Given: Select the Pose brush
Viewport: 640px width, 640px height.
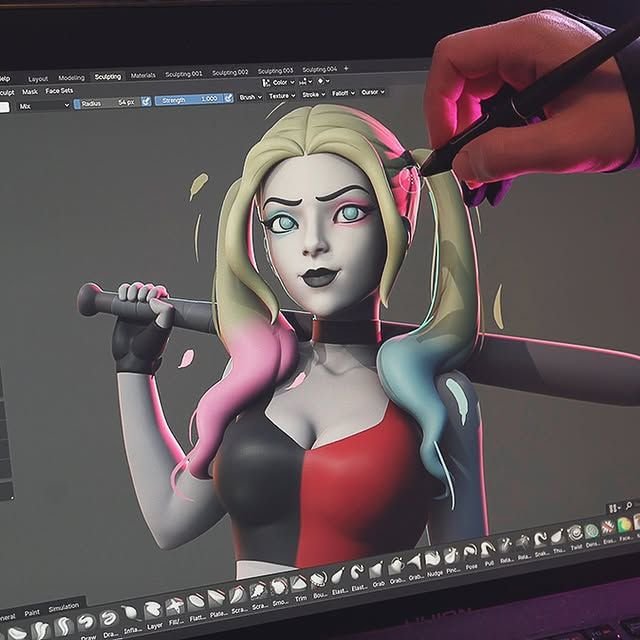Looking at the screenshot, I should [470, 558].
